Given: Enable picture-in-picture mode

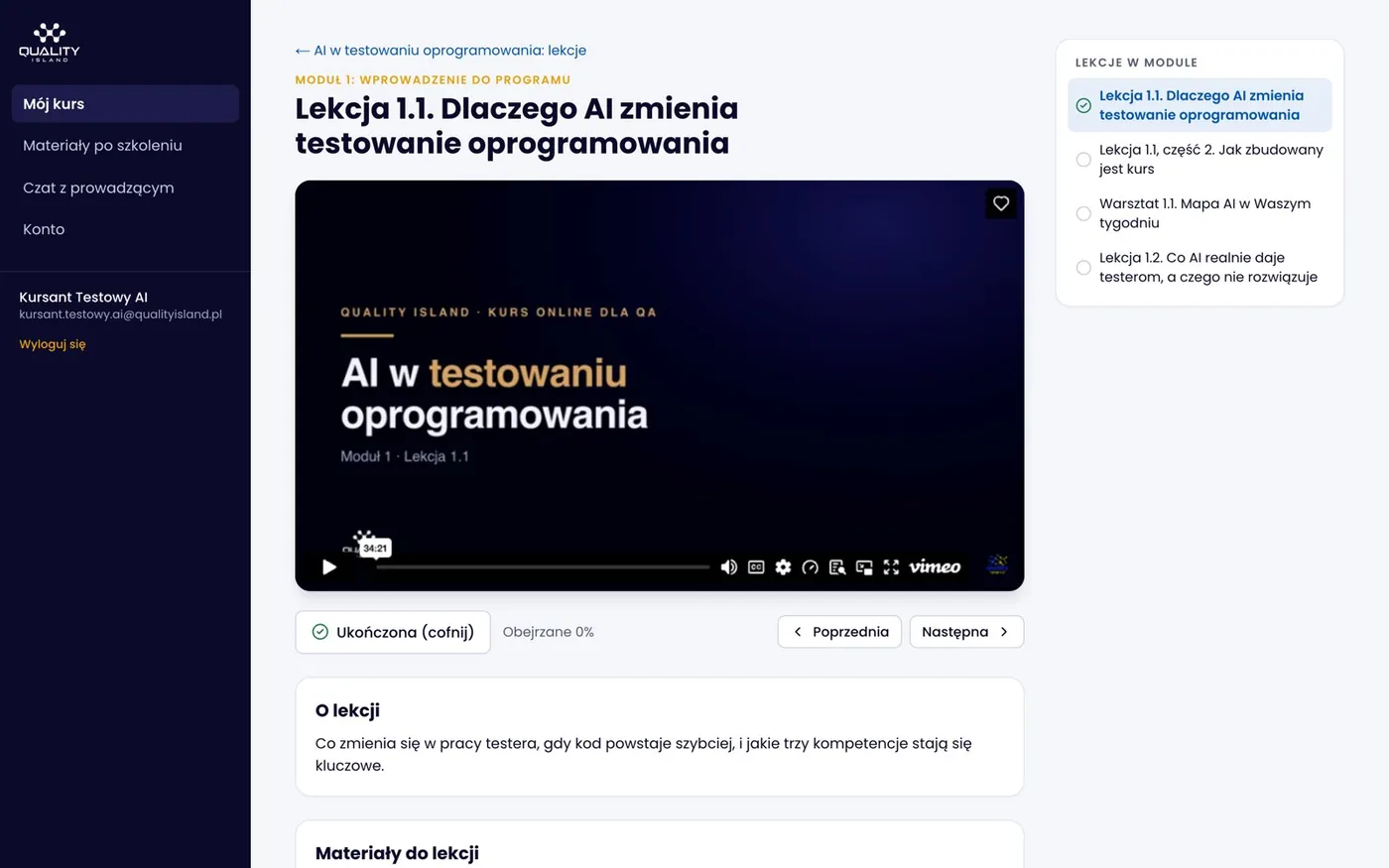Looking at the screenshot, I should tap(864, 566).
